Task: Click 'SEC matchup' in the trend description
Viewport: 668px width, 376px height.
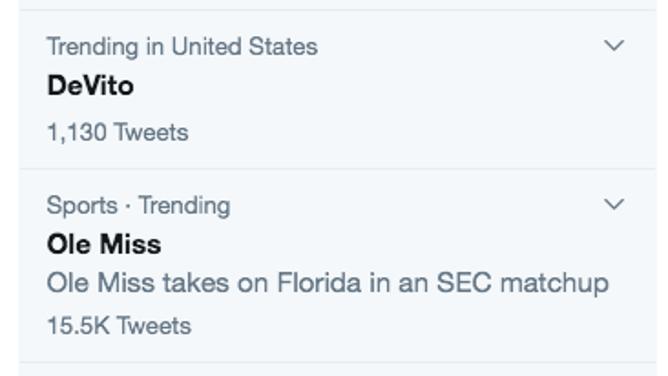Action: click(523, 284)
